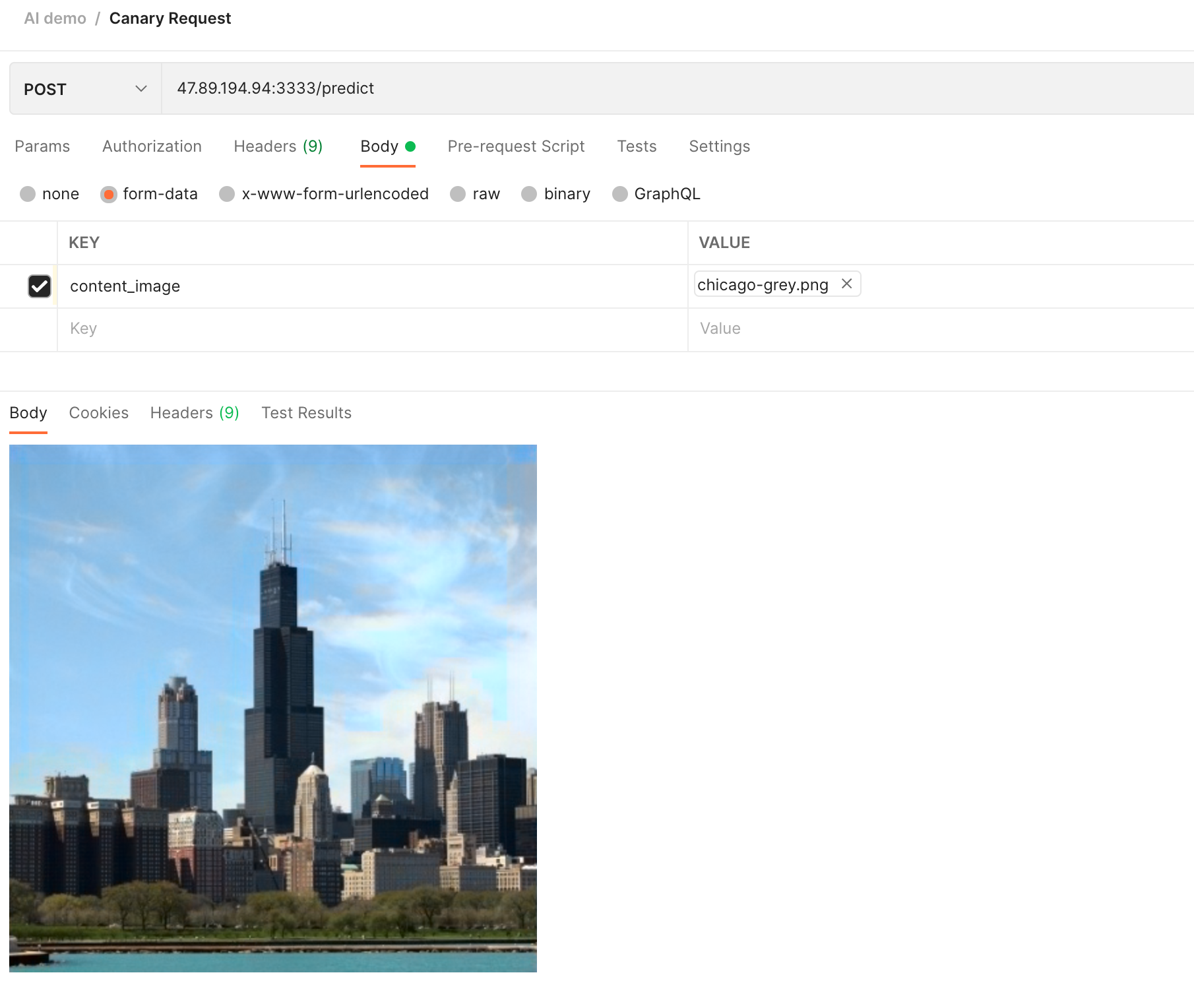Open the request Settings tab
The height and width of the screenshot is (1008, 1194).
click(x=719, y=146)
